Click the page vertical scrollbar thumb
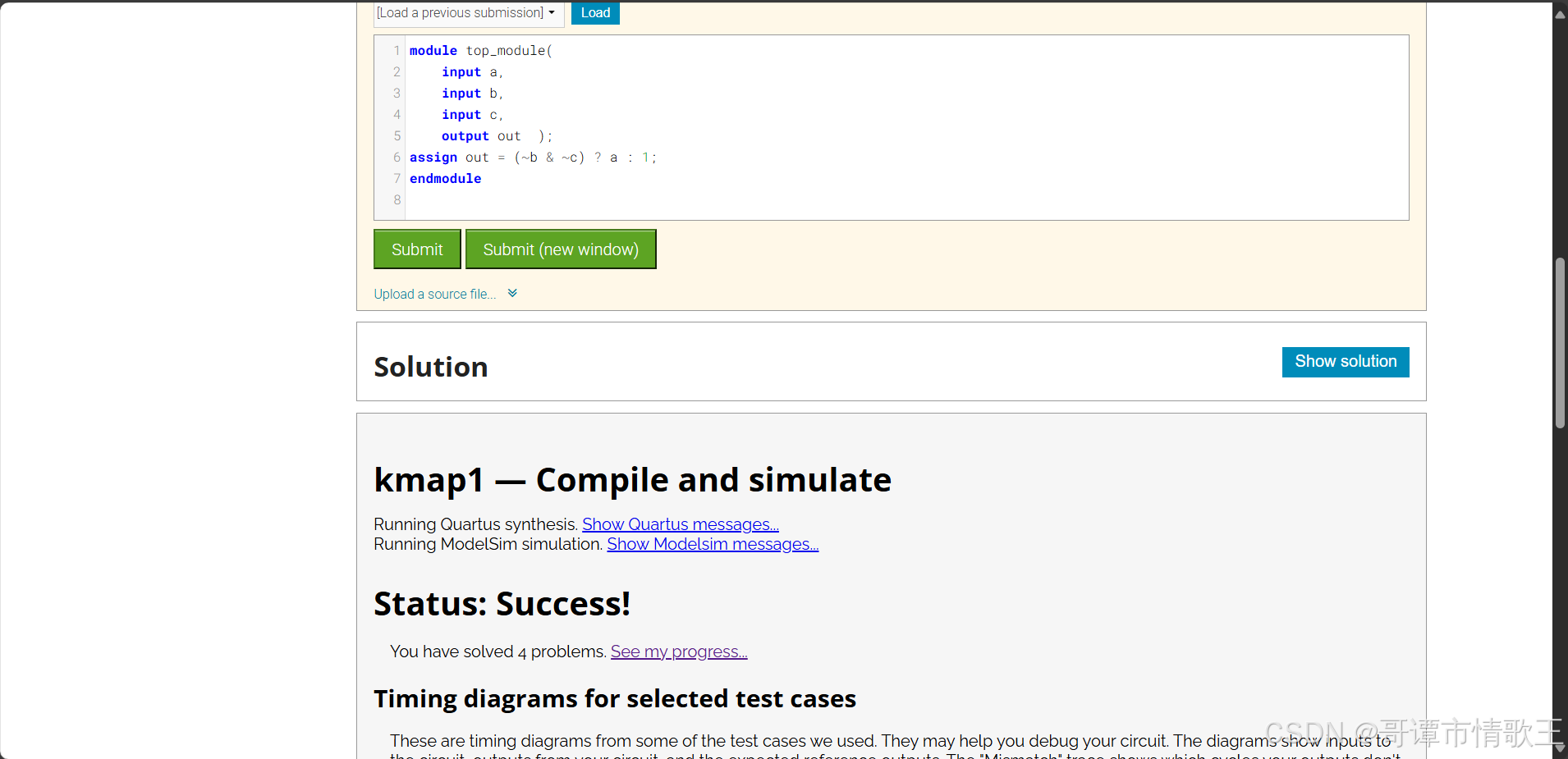 (x=1560, y=343)
